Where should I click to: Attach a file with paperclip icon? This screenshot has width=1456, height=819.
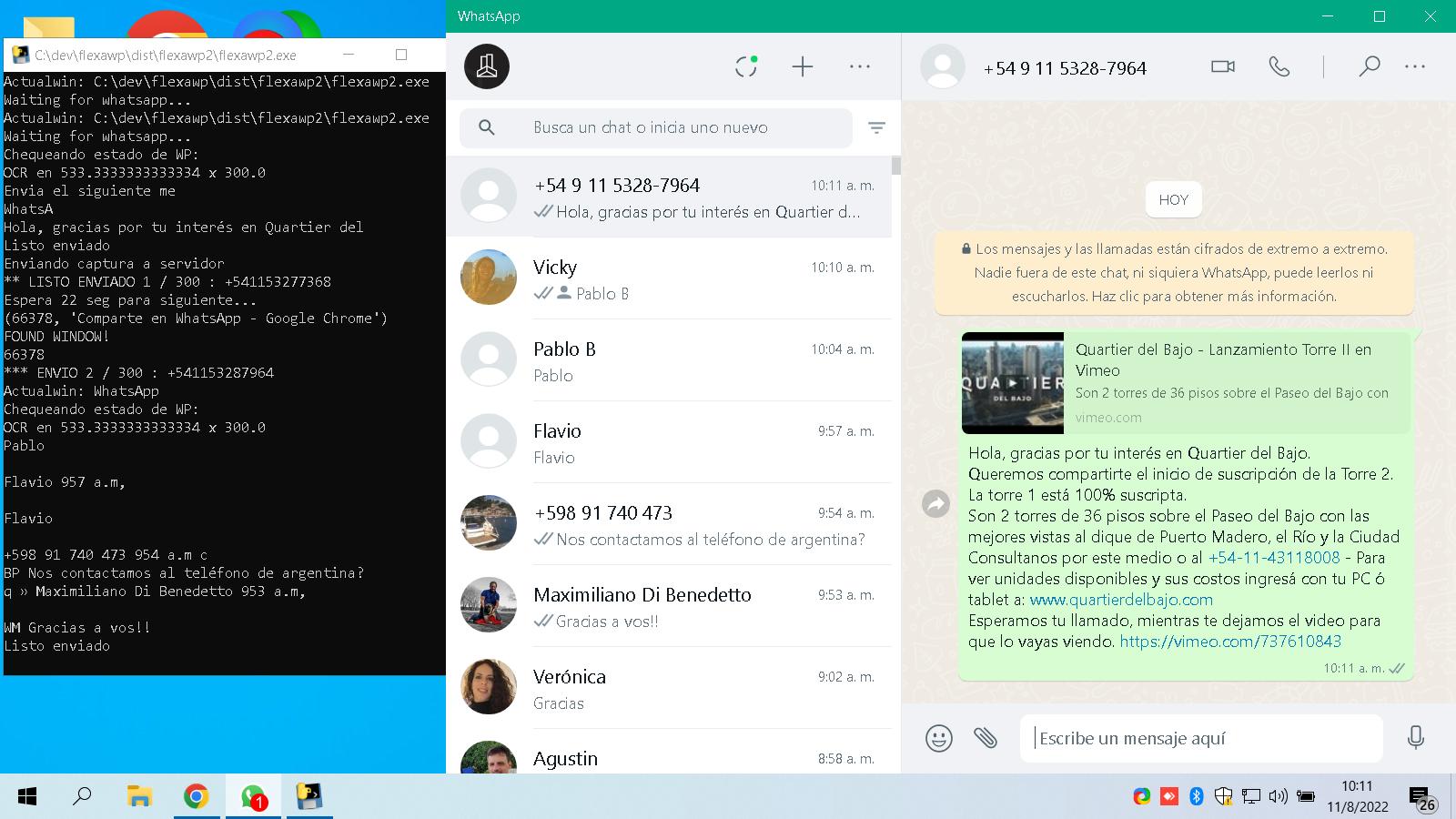point(986,737)
